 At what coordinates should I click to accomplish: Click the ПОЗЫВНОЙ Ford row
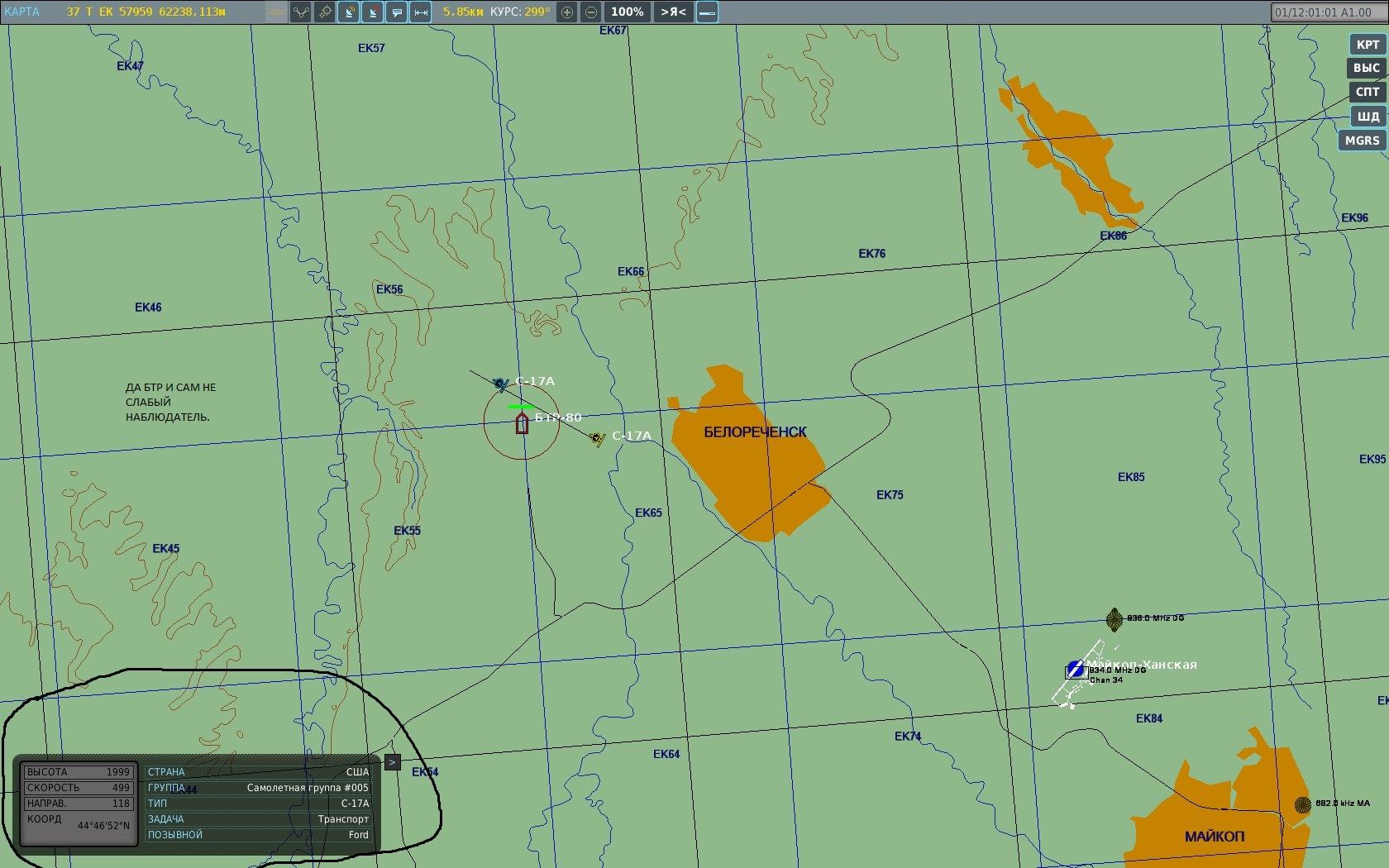point(259,835)
